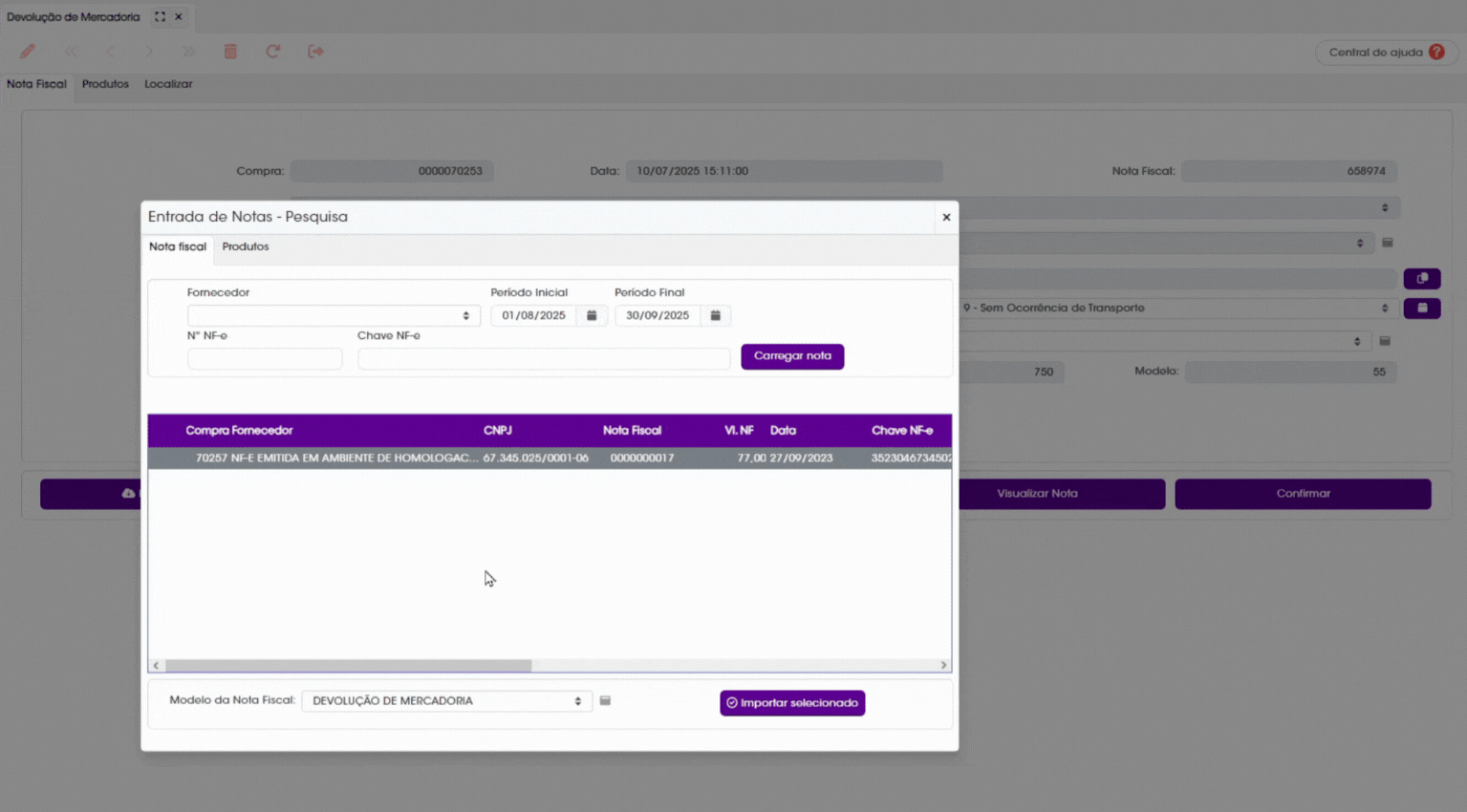Screen dimensions: 1467x812
Task: Select row 70257 NF-E EMITIDA EM AMBIENTE
Action: (550, 459)
